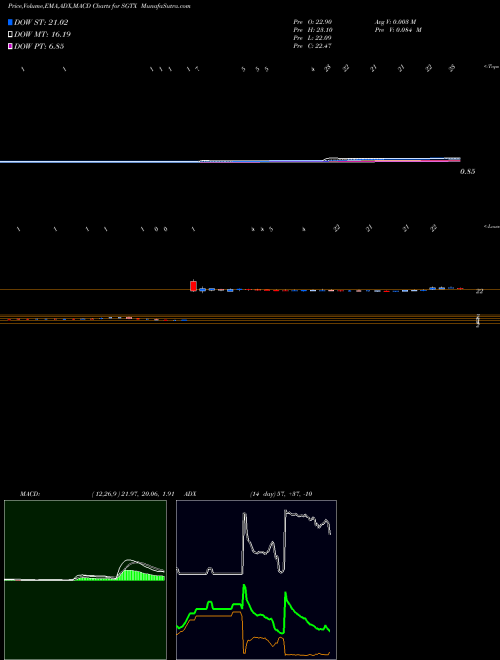Click the chart title mentioning MunafaSutra.com
The image size is (500, 660).
pos(99,6)
